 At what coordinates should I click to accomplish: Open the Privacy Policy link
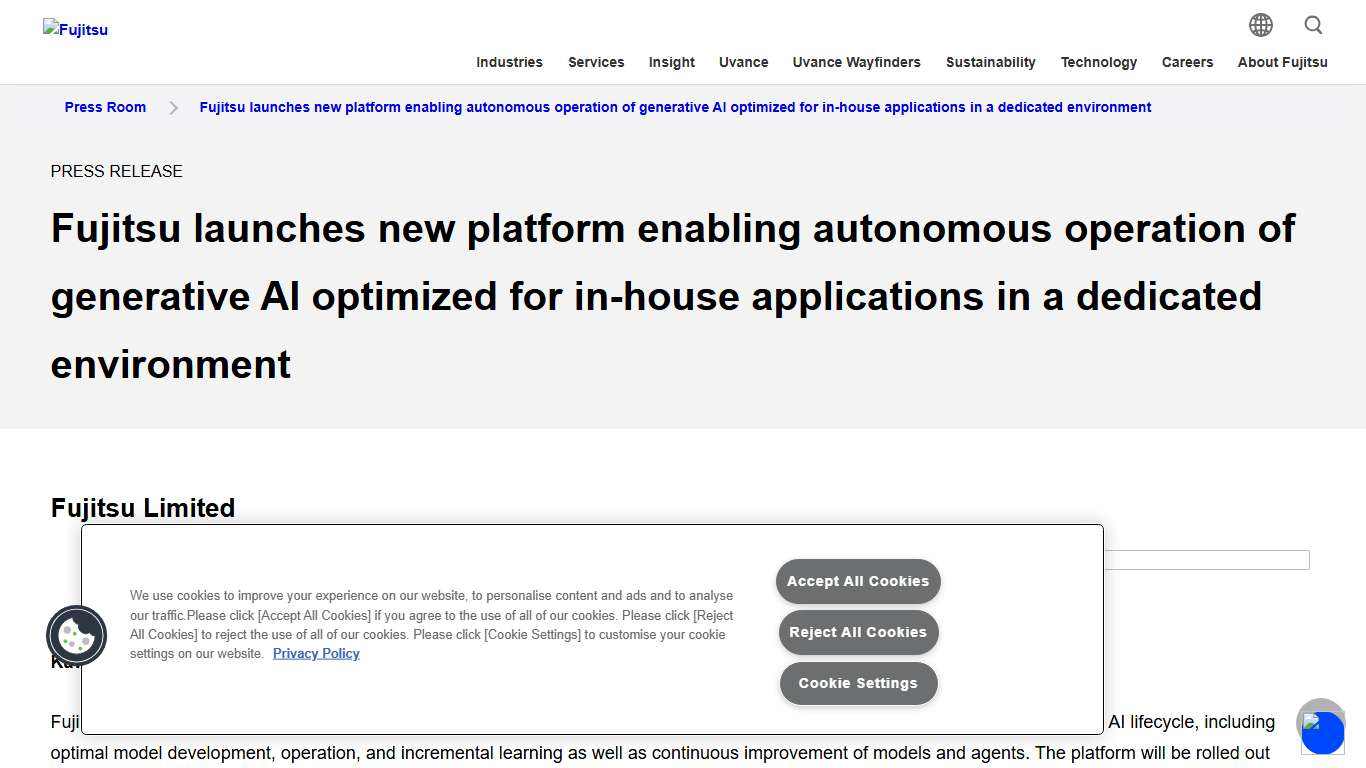coord(316,653)
